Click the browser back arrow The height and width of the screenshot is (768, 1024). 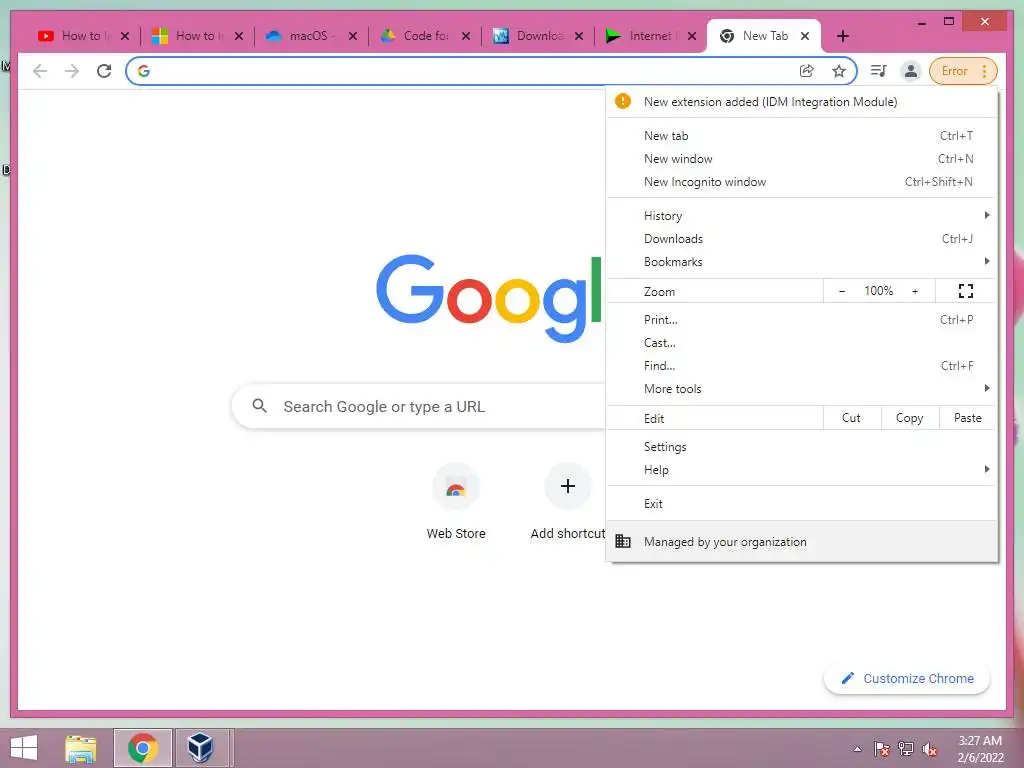pos(40,71)
